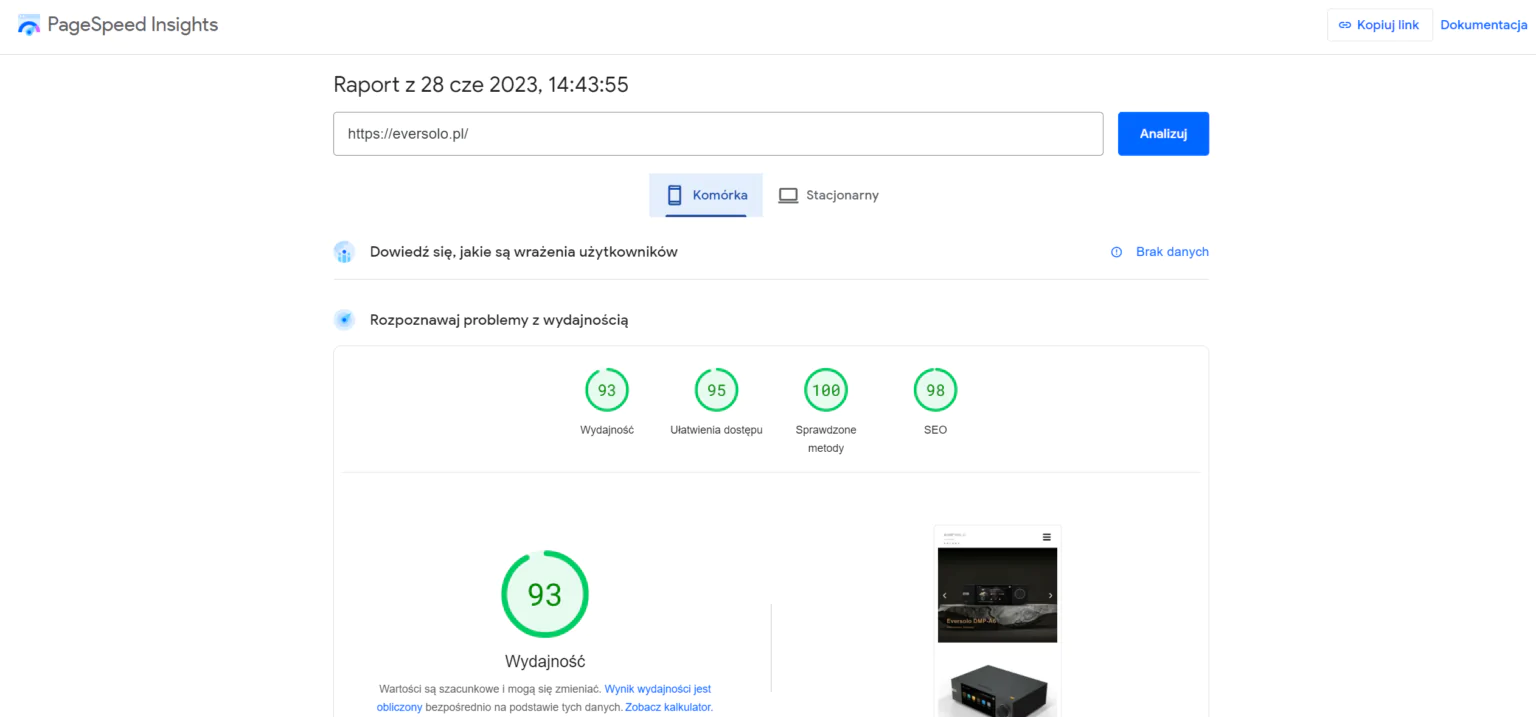Click the user experience icon beside Dowiedź się
This screenshot has width=1536, height=717.
point(344,252)
